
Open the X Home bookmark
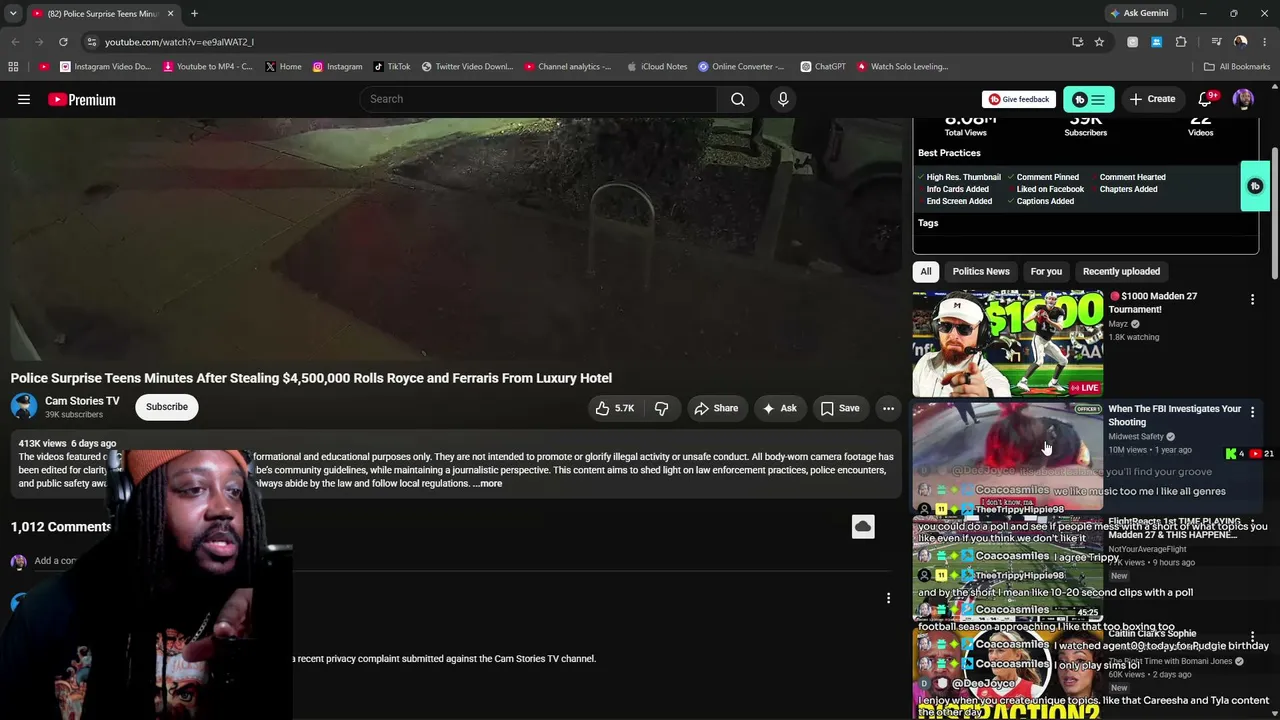pyautogui.click(x=283, y=67)
